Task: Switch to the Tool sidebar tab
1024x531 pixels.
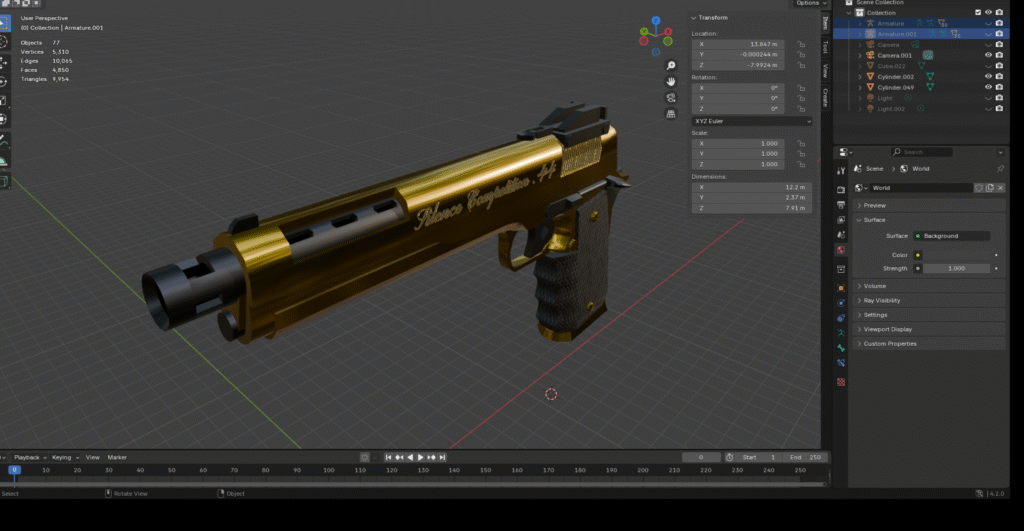Action: point(825,46)
